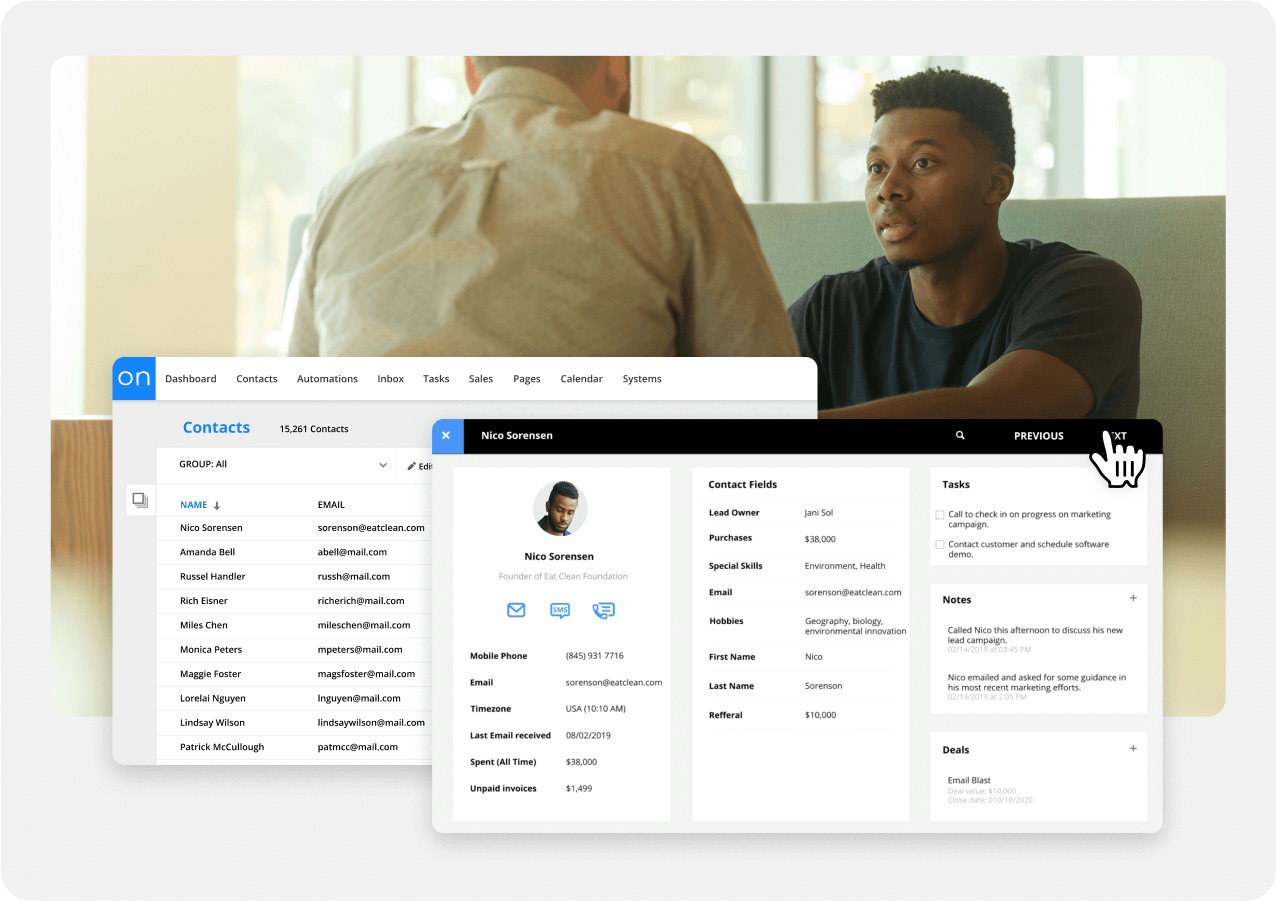The width and height of the screenshot is (1276, 901).
Task: Close the Nico Sorensen contact panel
Action: click(446, 436)
